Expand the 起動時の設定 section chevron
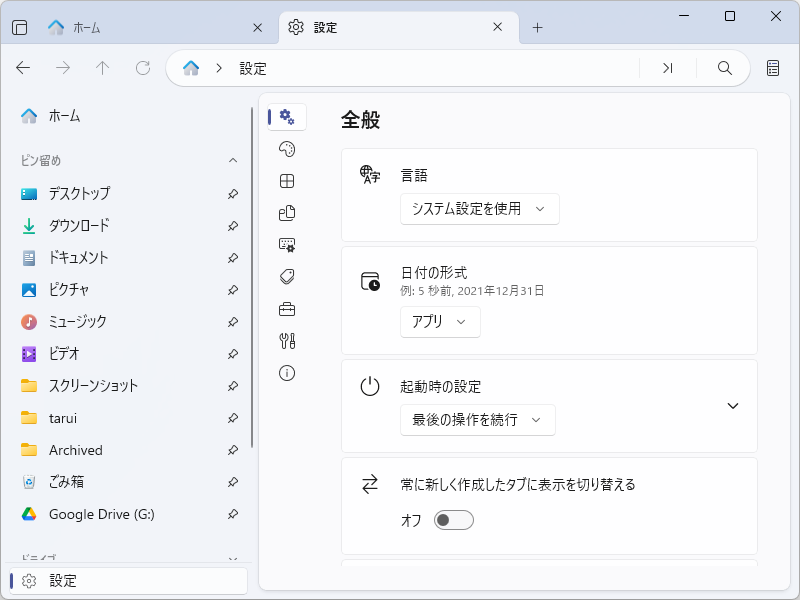 (x=733, y=406)
